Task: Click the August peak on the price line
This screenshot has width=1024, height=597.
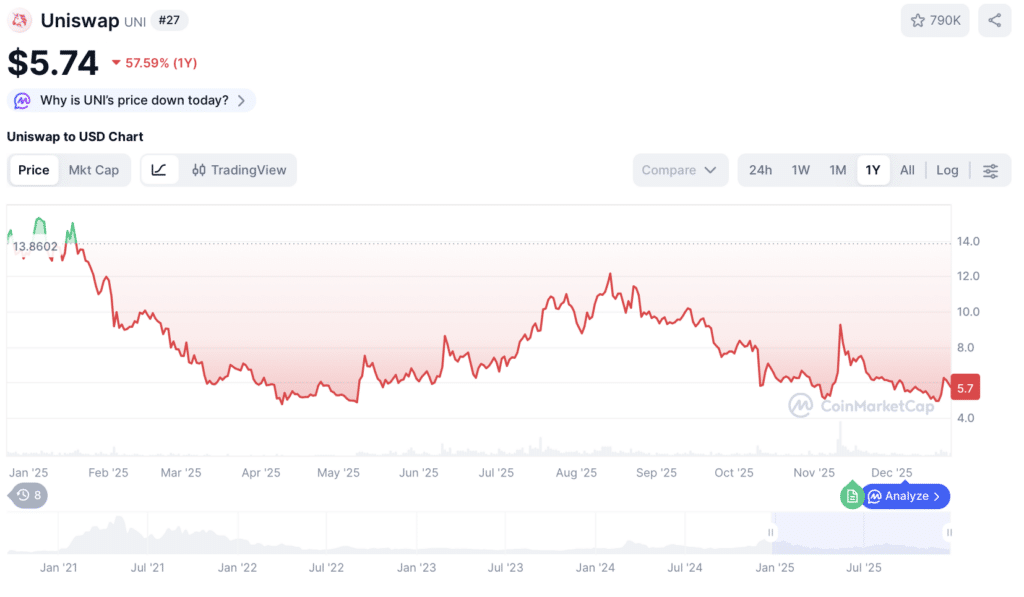Action: (x=611, y=275)
